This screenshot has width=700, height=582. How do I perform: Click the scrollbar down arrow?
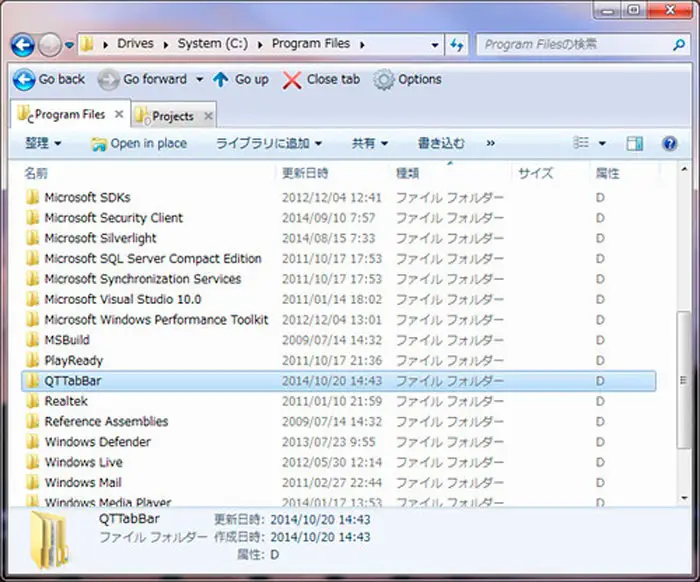pos(684,498)
